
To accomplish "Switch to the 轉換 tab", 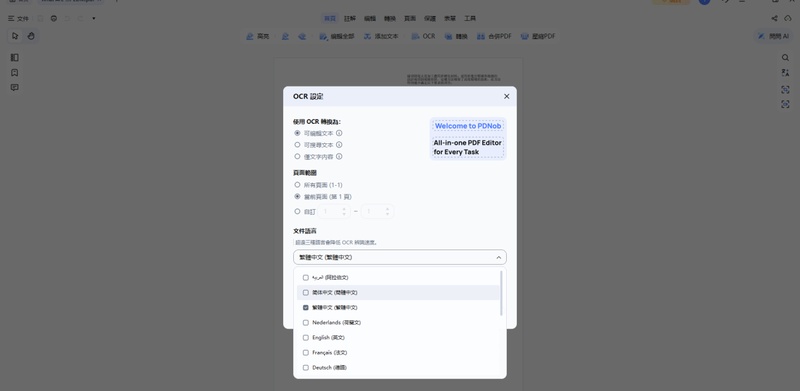I will (390, 18).
